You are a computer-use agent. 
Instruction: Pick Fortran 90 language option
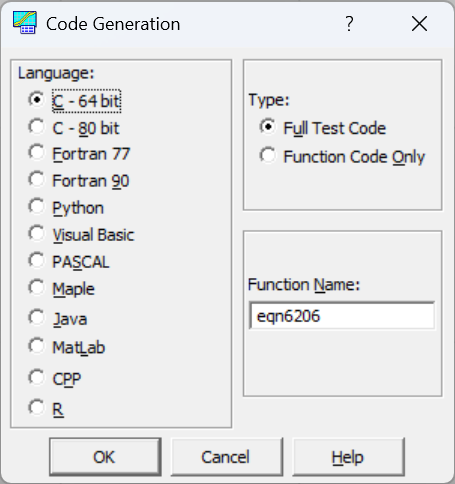point(79,181)
